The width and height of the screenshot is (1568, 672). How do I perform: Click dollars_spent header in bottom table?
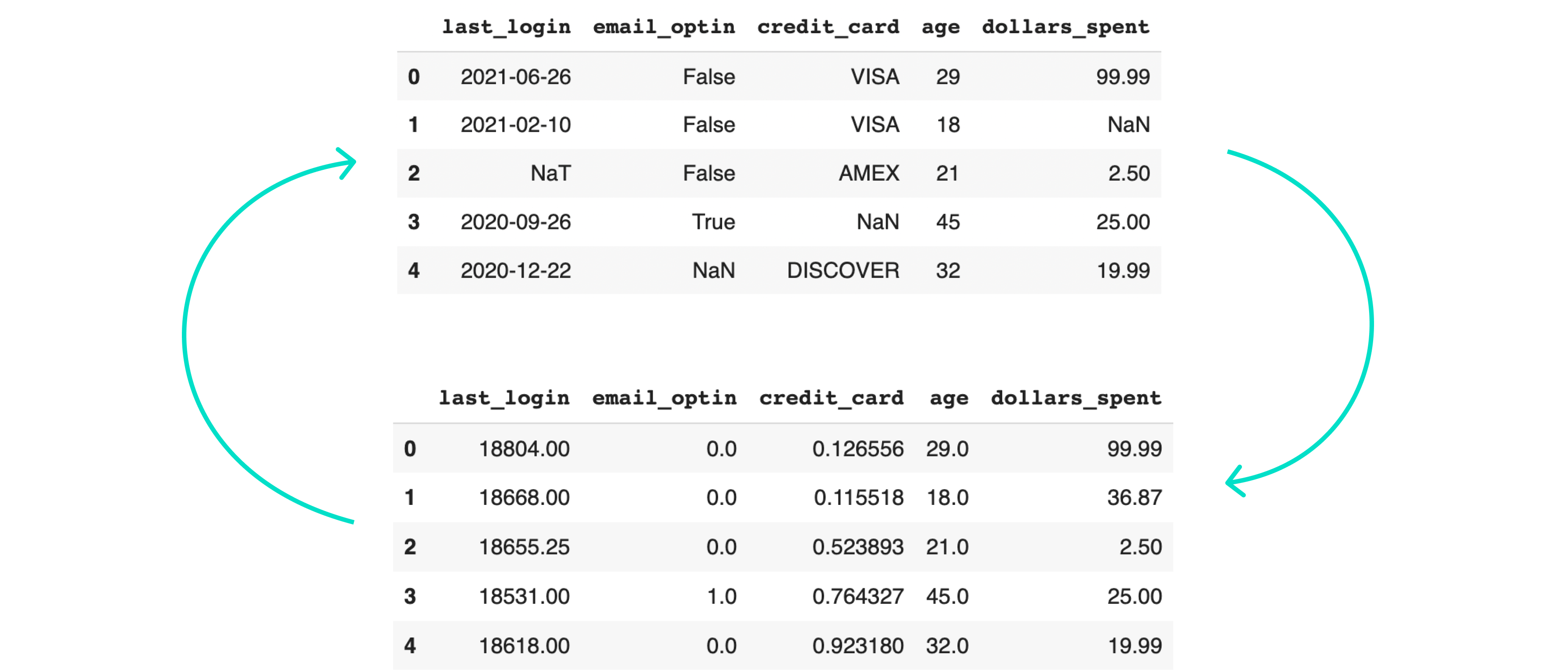(1076, 398)
